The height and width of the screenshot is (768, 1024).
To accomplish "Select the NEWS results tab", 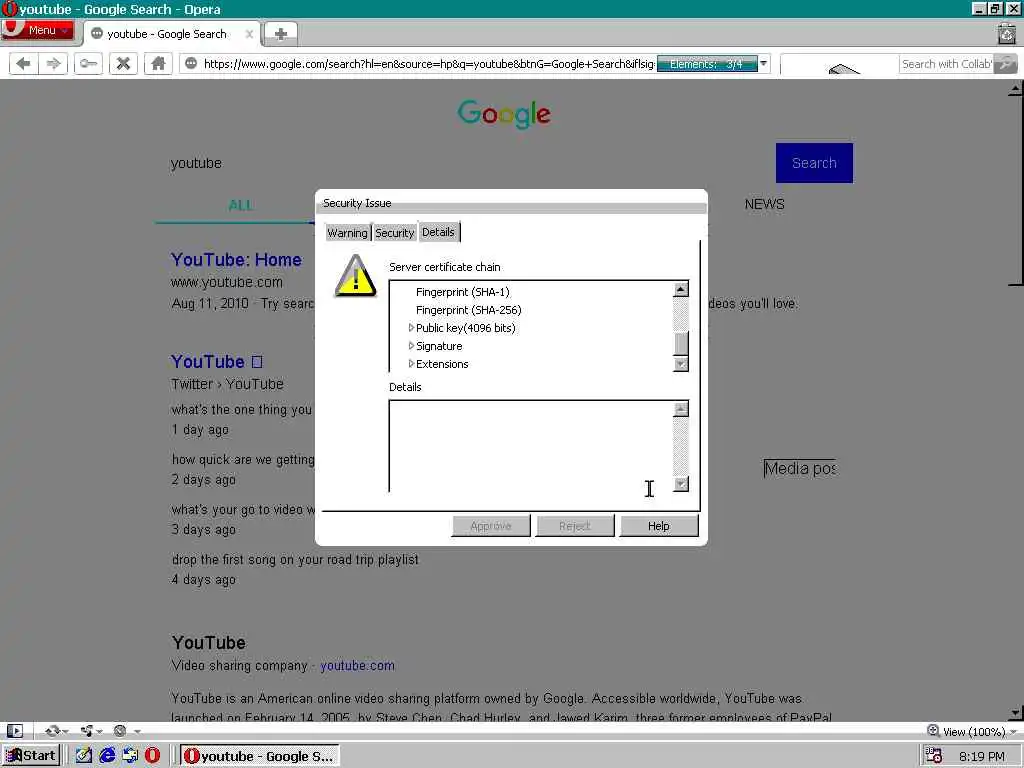I will [x=764, y=204].
